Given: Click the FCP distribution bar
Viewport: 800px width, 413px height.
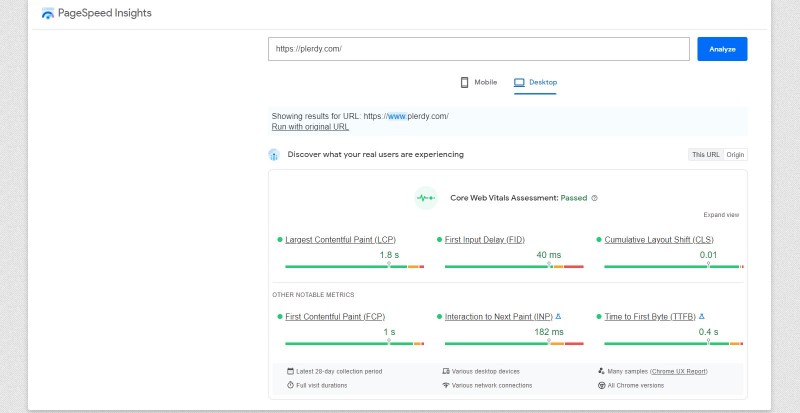Looking at the screenshot, I should coord(355,344).
